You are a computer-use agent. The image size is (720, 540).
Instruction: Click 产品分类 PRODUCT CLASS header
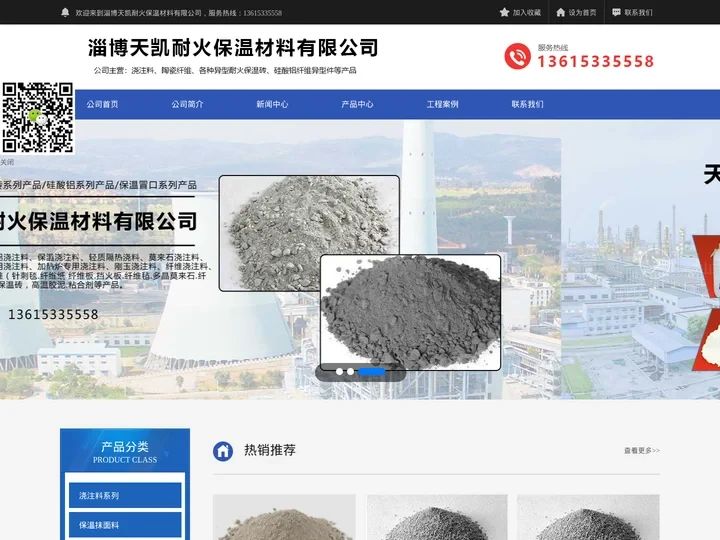pyautogui.click(x=125, y=451)
